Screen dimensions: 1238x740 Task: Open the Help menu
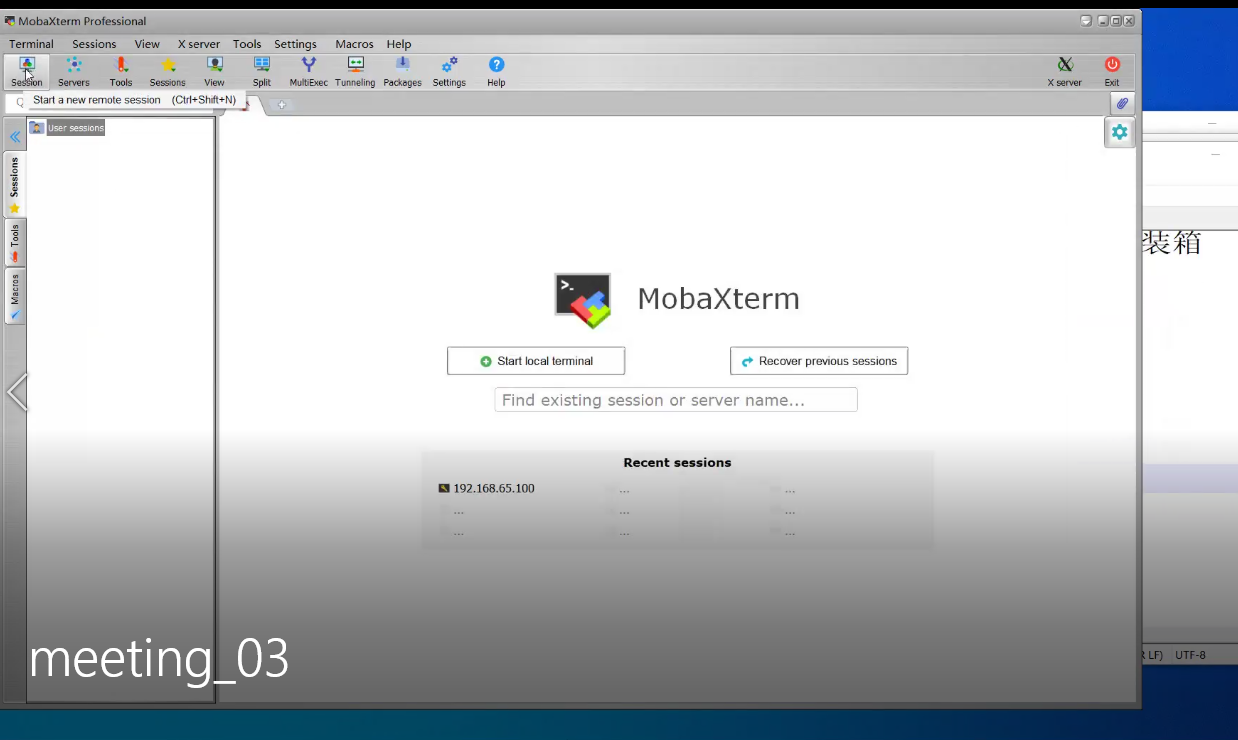pyautogui.click(x=399, y=44)
